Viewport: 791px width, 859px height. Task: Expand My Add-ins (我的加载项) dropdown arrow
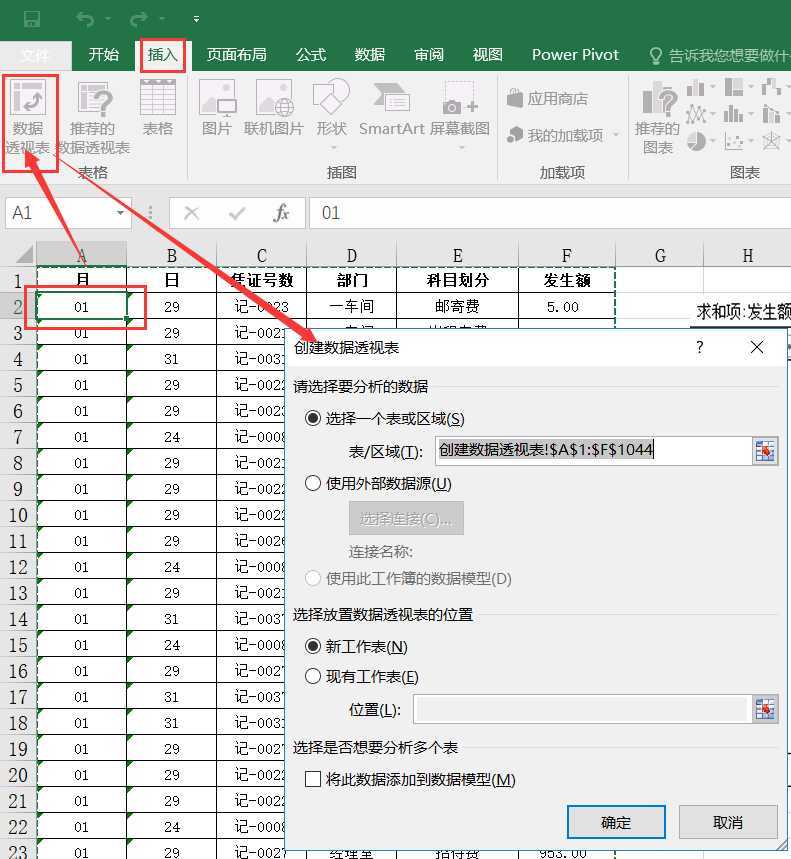tap(616, 135)
